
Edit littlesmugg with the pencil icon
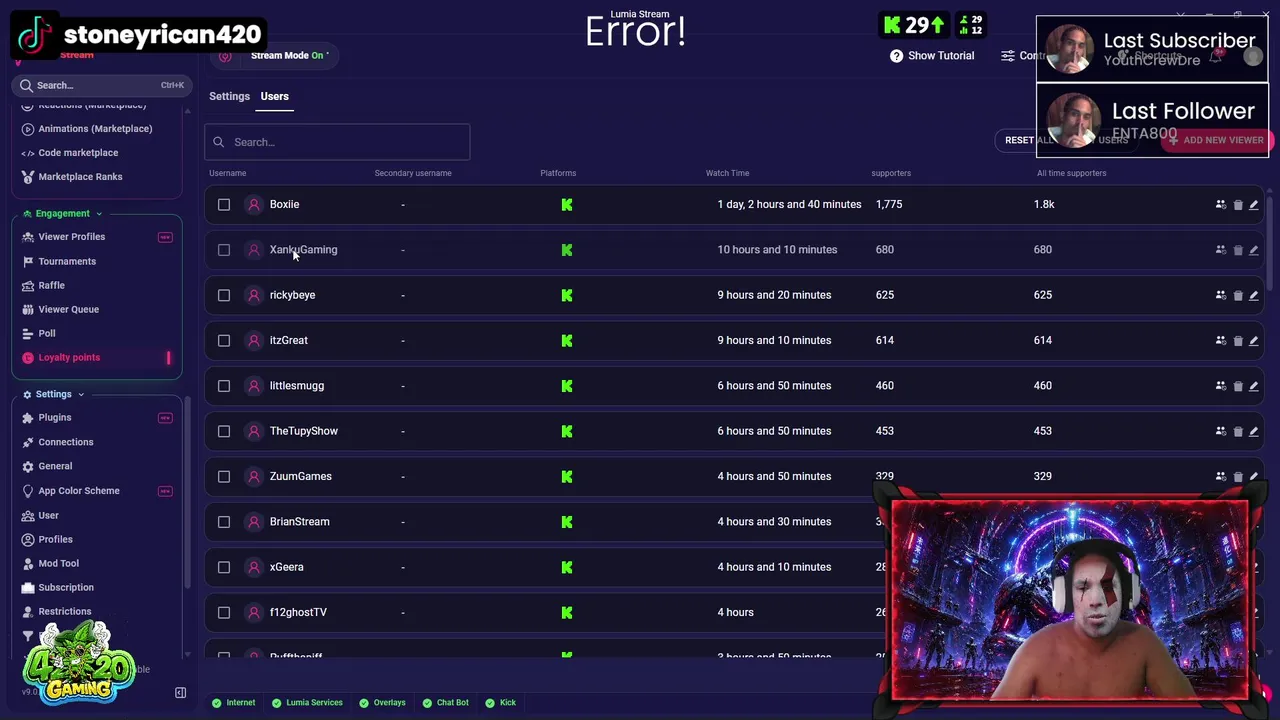tap(1253, 386)
